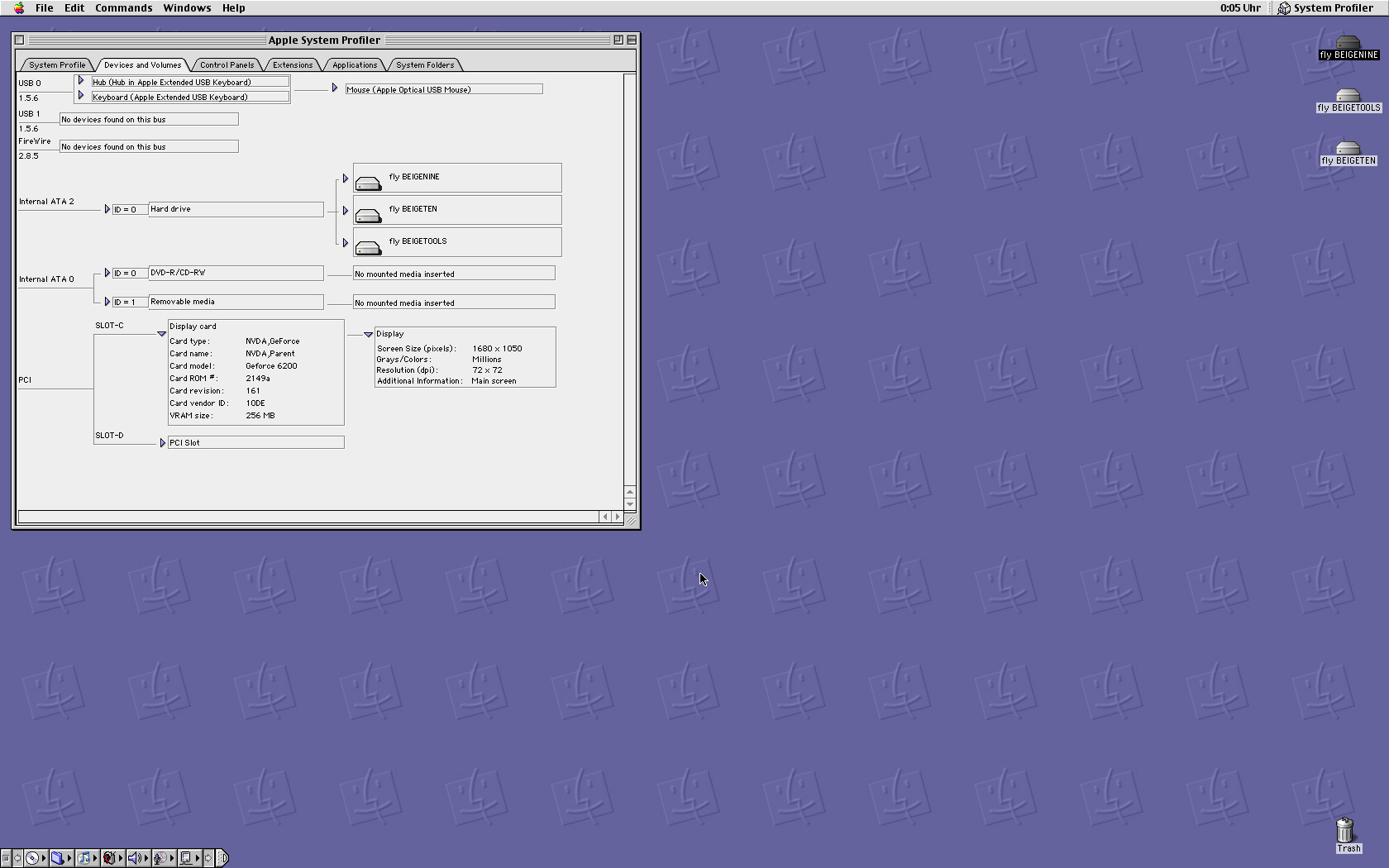The height and width of the screenshot is (868, 1389).
Task: Click the 'Internal ATA 2' bus label
Action: tap(46, 202)
